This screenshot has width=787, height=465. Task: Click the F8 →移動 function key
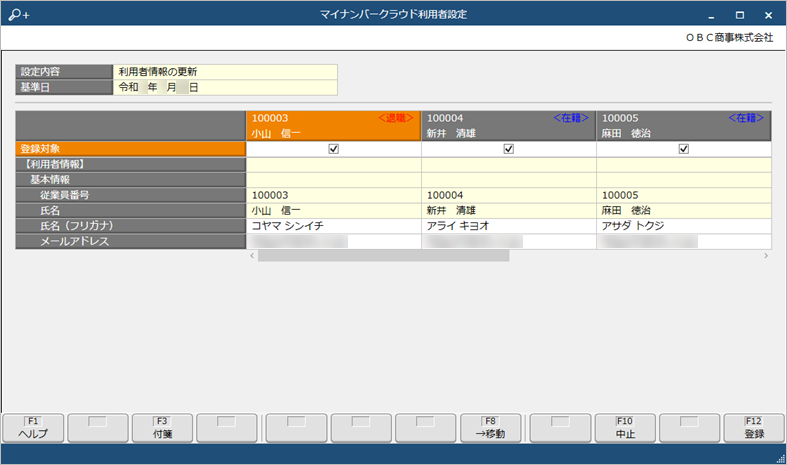pos(490,428)
